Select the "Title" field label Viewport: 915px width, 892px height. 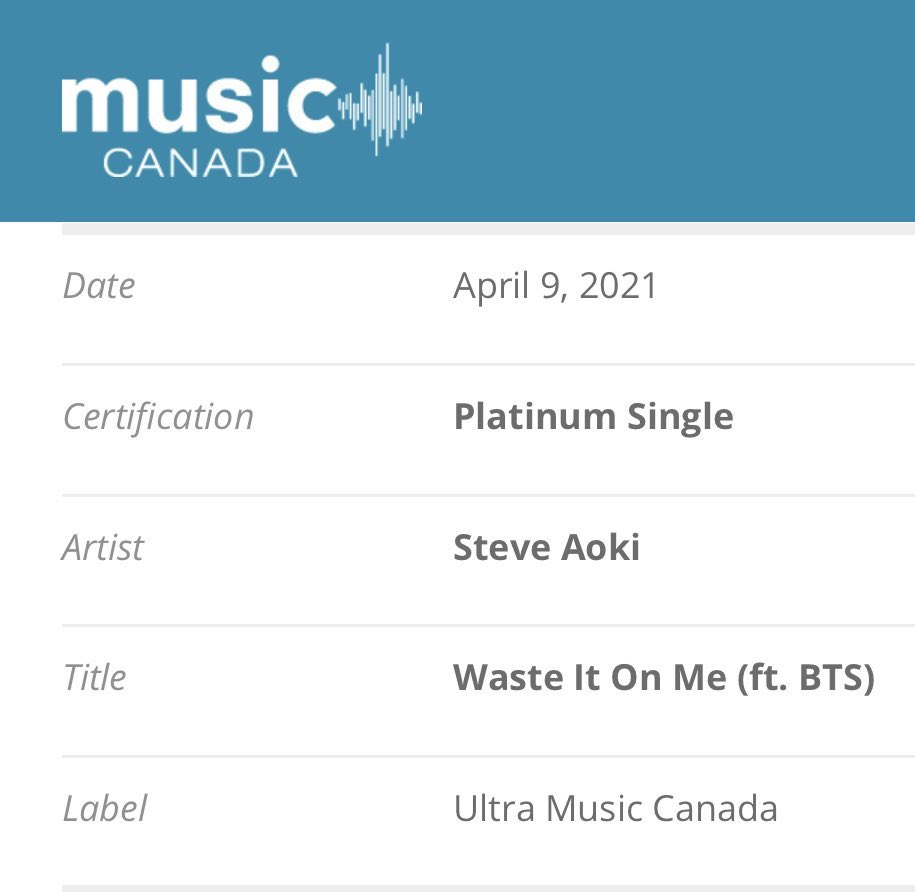[94, 678]
